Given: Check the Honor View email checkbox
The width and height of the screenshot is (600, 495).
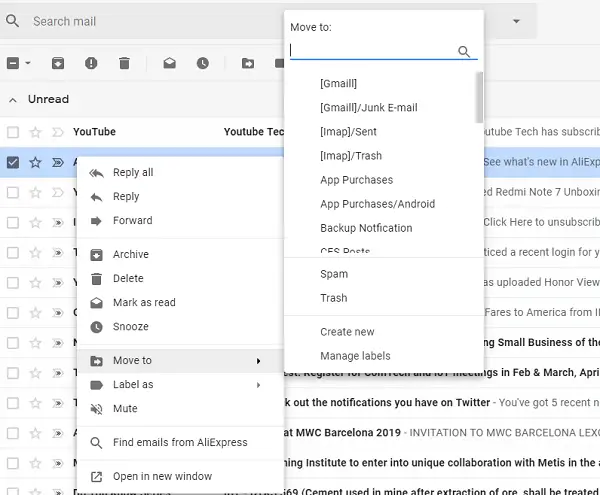Looking at the screenshot, I should (13, 283).
